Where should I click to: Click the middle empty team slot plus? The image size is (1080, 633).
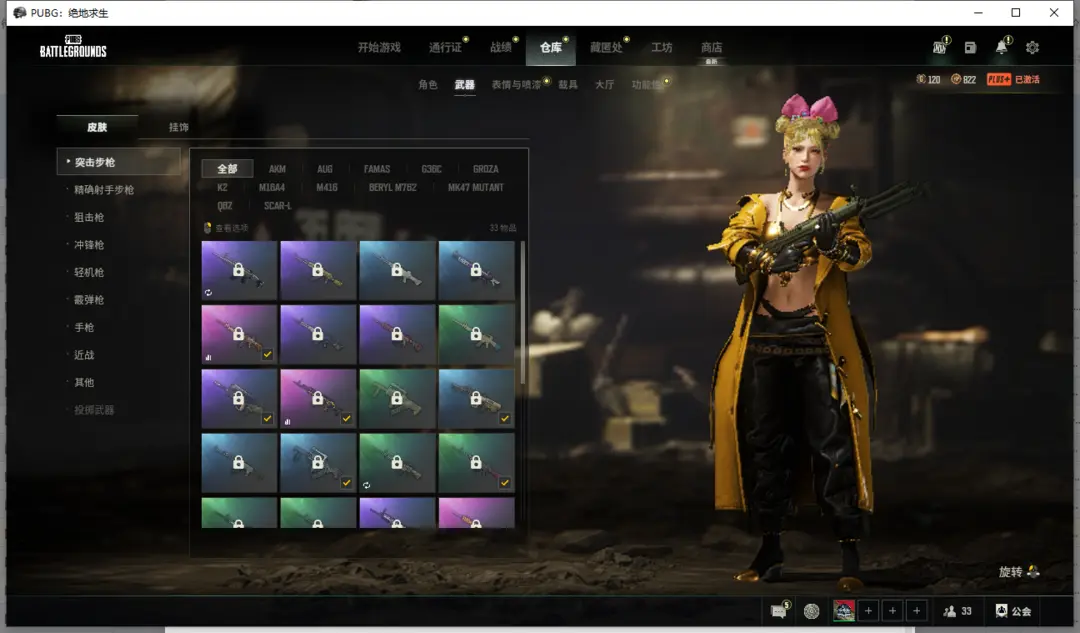click(x=893, y=611)
